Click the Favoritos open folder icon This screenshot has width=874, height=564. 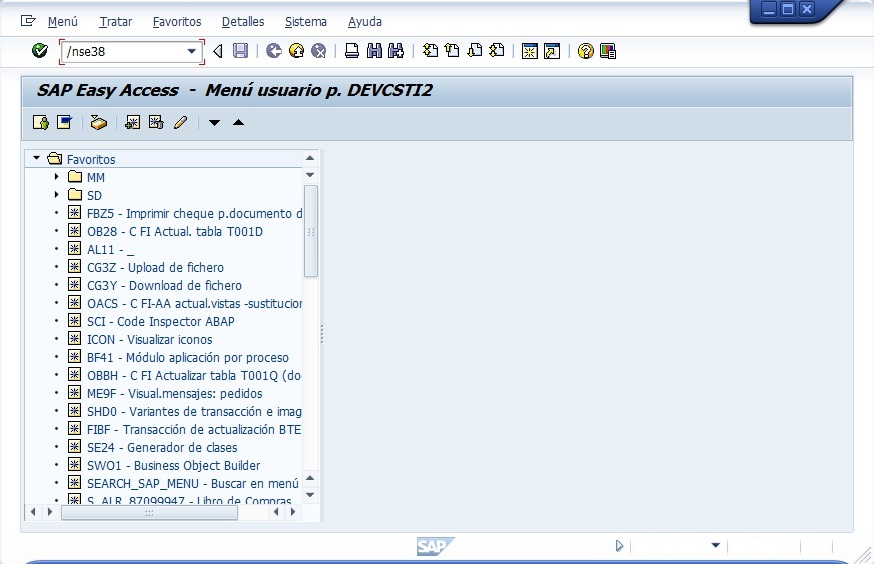coord(55,158)
